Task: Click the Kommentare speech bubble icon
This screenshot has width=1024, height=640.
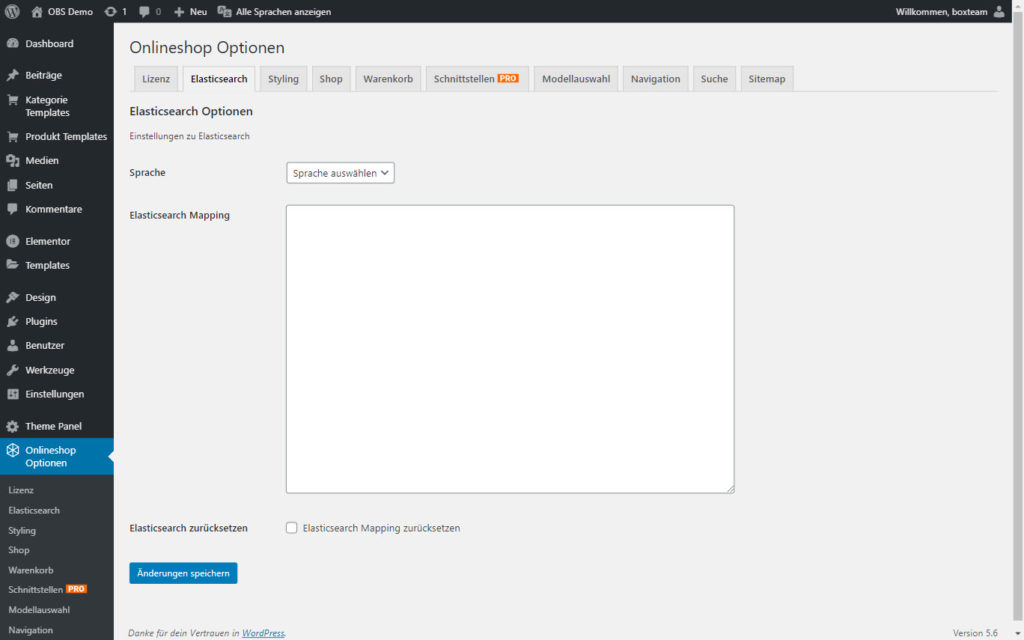Action: [x=12, y=209]
